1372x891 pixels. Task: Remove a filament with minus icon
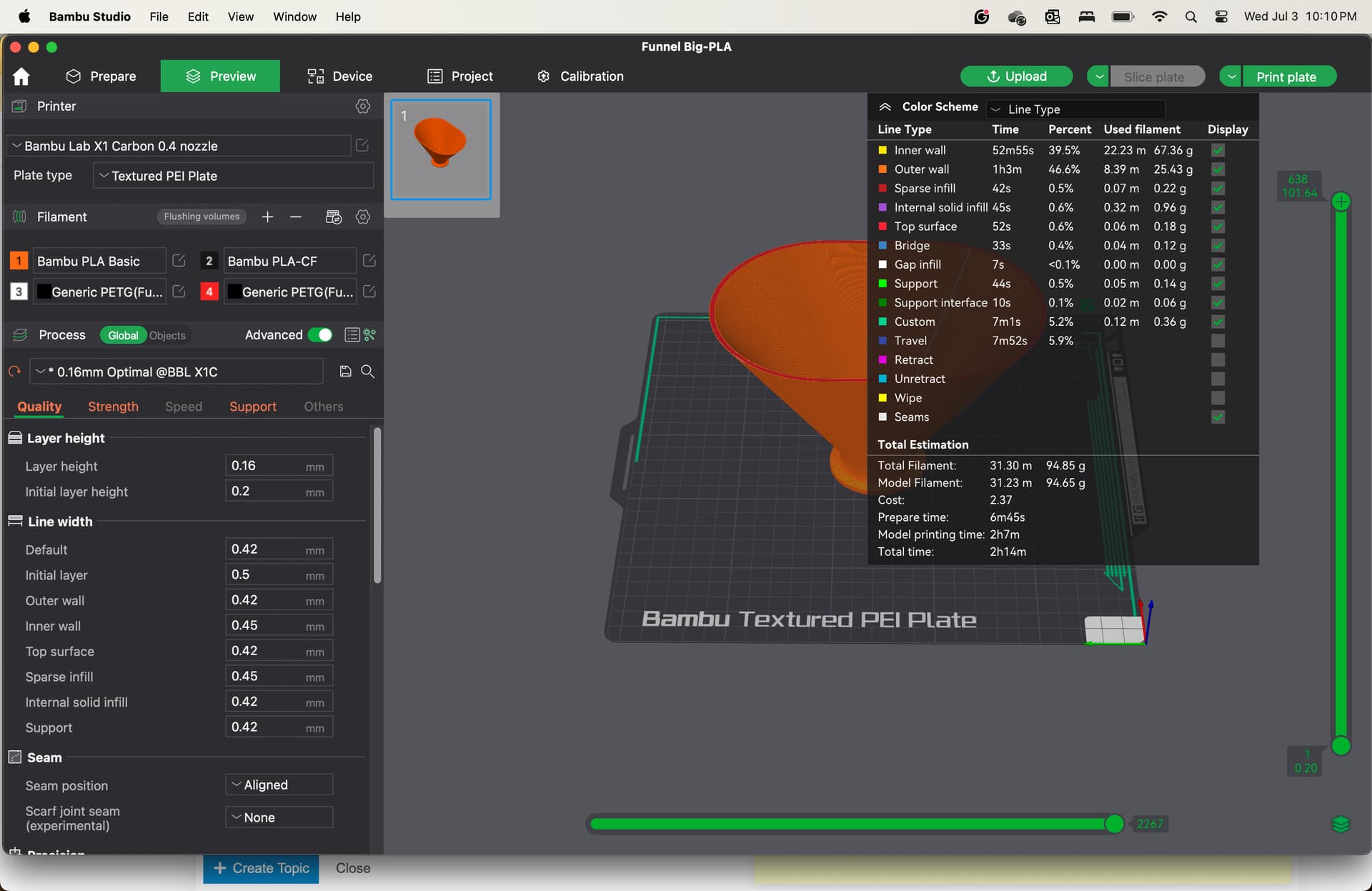pyautogui.click(x=296, y=217)
